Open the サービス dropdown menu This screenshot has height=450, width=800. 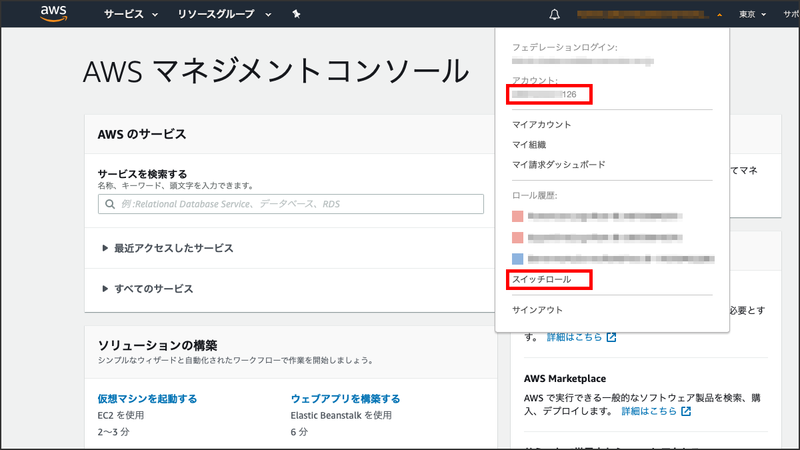coord(131,14)
